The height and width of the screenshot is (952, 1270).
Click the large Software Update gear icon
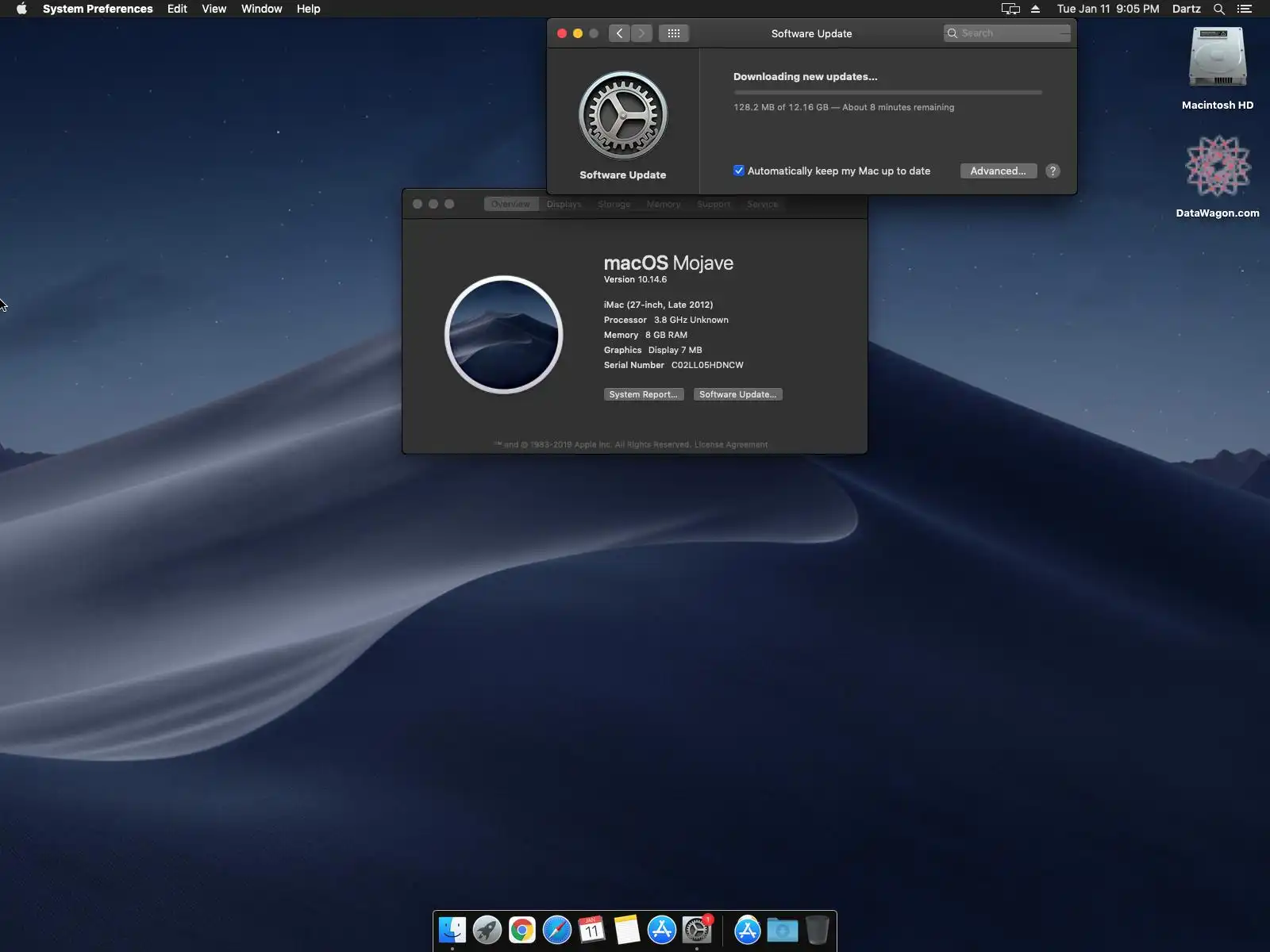click(x=623, y=116)
